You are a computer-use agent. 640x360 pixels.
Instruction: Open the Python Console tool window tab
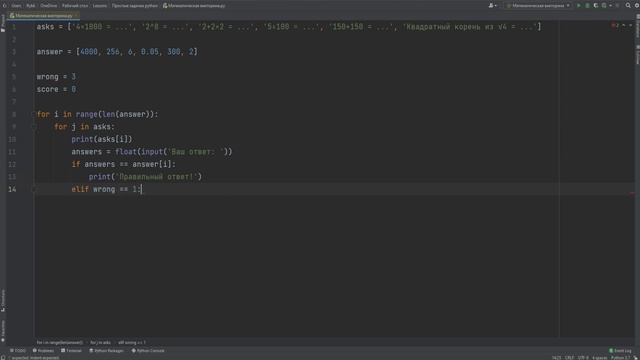point(148,351)
